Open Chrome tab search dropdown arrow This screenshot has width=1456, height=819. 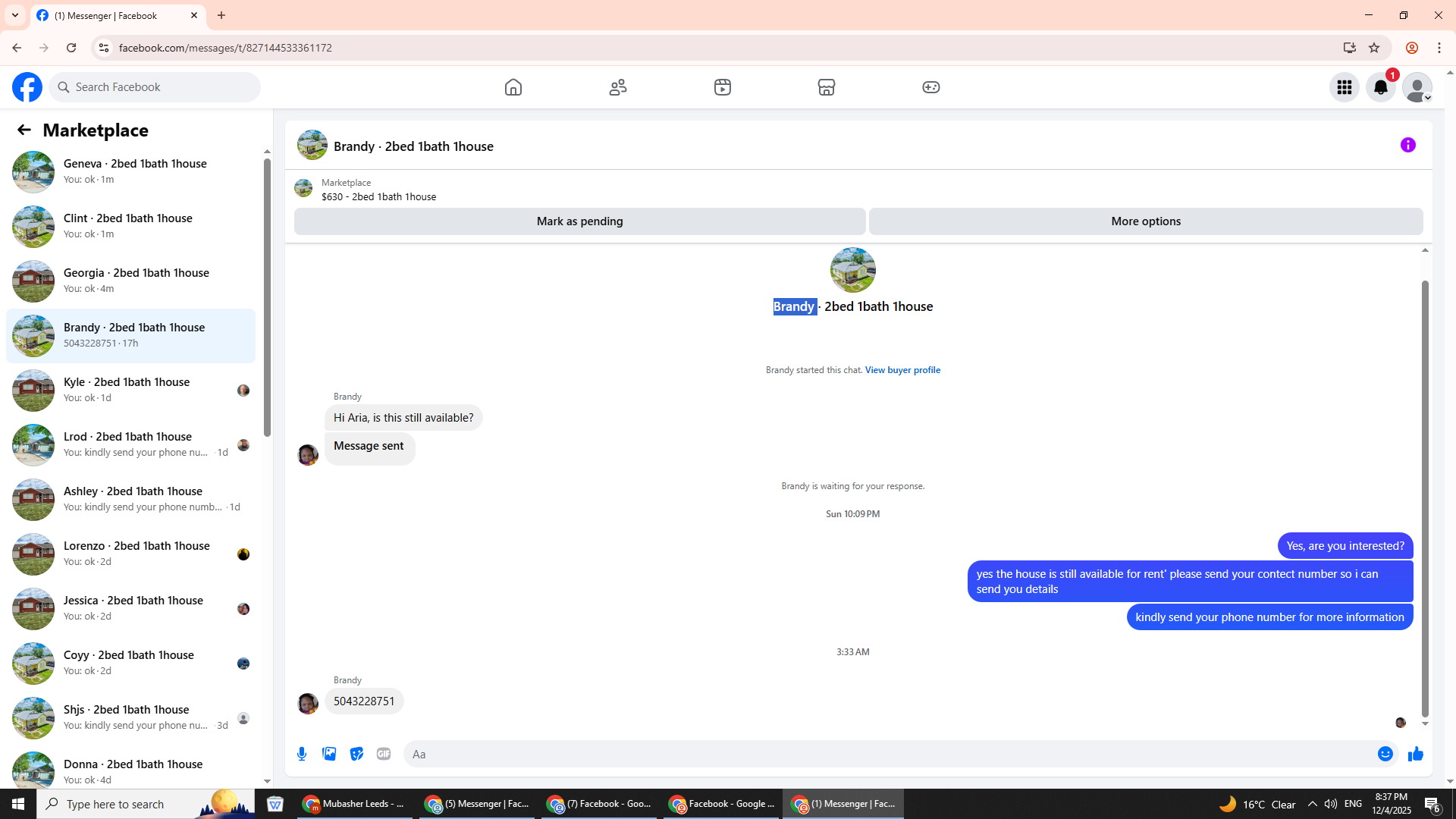[15, 15]
